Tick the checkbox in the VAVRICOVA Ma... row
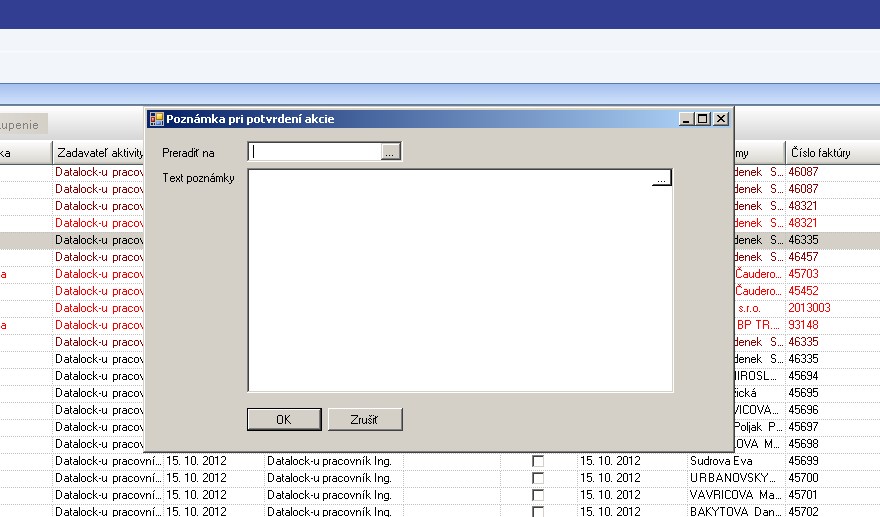This screenshot has width=880, height=517. coord(538,495)
